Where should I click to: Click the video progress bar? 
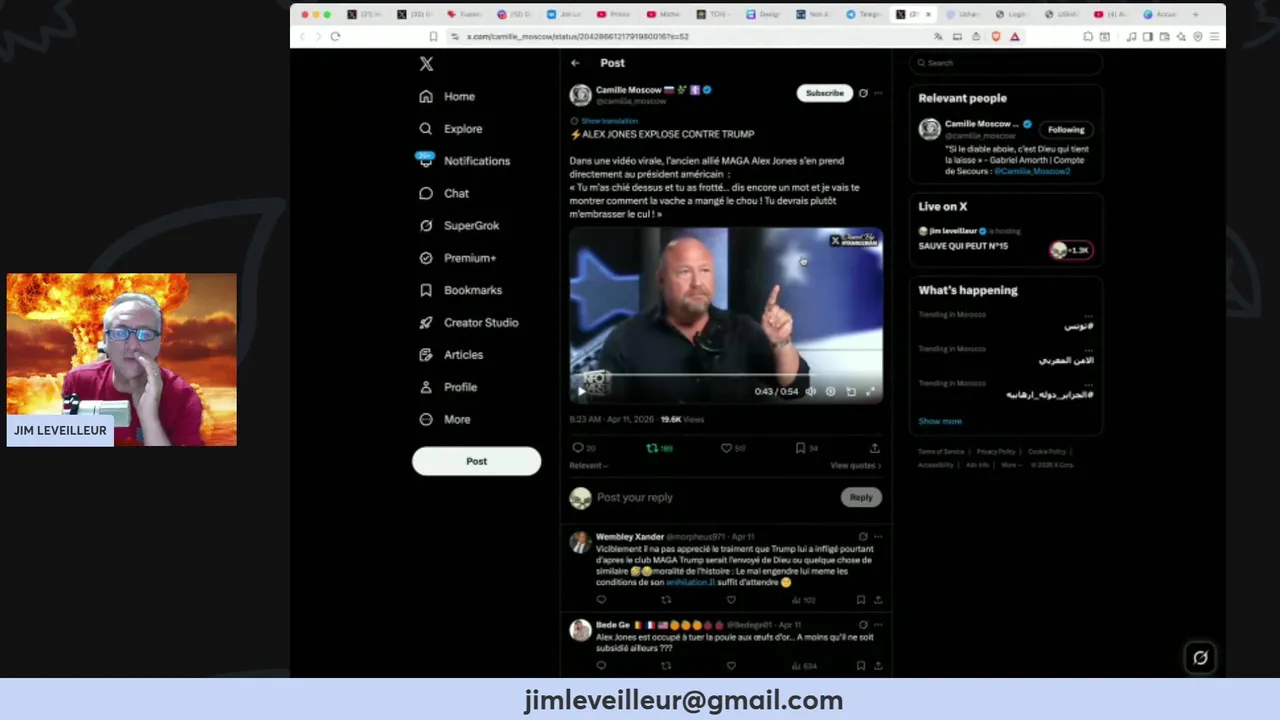[726, 377]
